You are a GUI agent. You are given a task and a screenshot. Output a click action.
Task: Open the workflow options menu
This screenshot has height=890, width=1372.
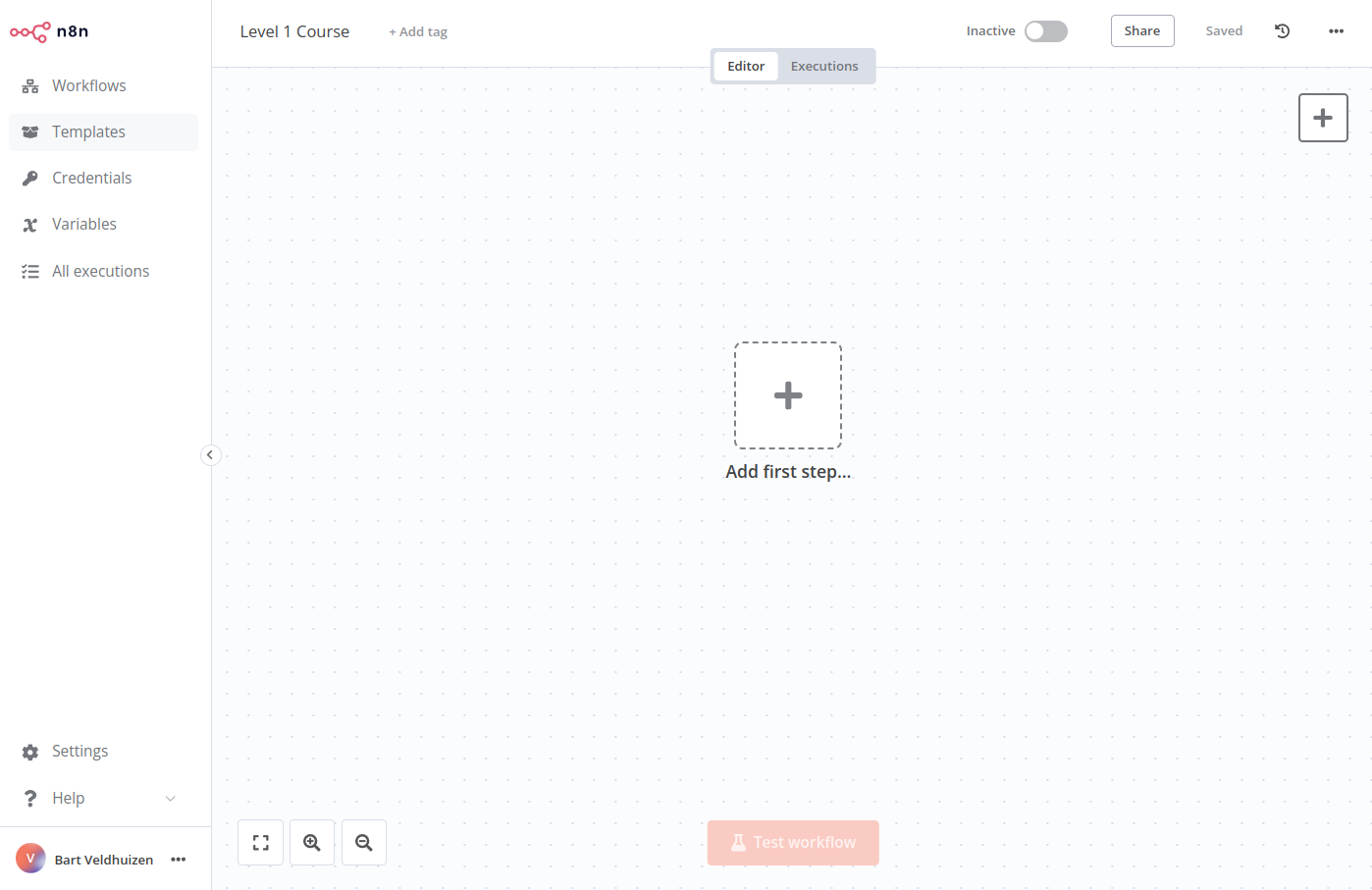click(1337, 30)
